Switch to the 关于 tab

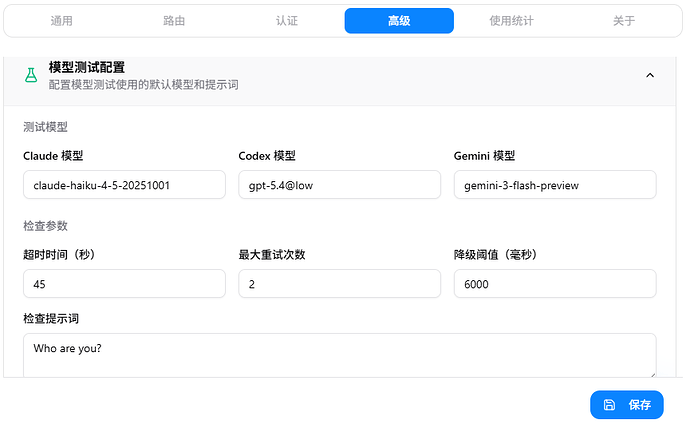pos(624,21)
